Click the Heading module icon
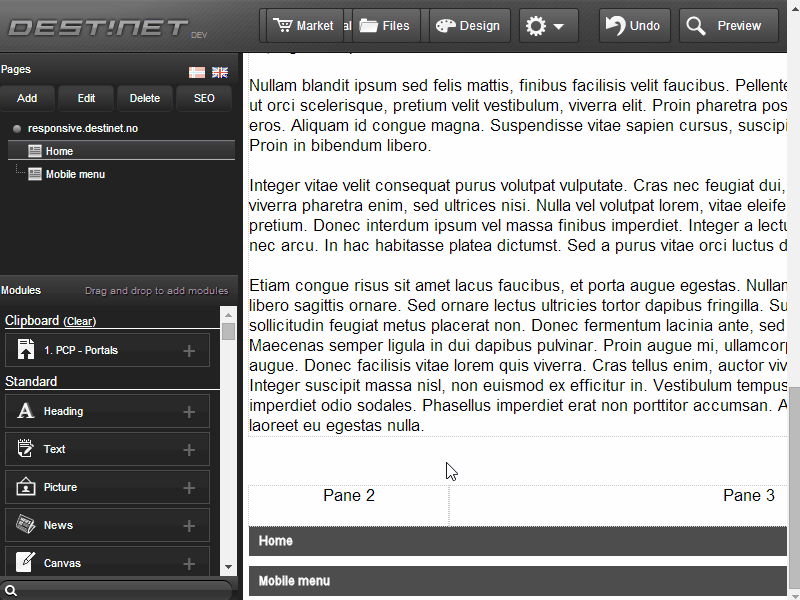 [26, 411]
